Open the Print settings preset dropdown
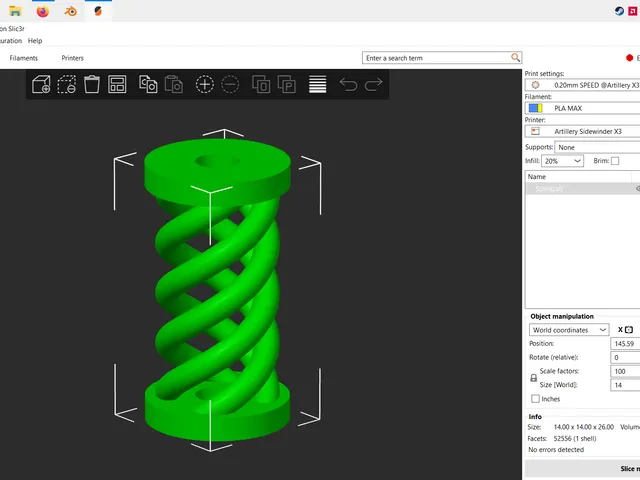Image resolution: width=640 pixels, height=480 pixels. pos(582,85)
